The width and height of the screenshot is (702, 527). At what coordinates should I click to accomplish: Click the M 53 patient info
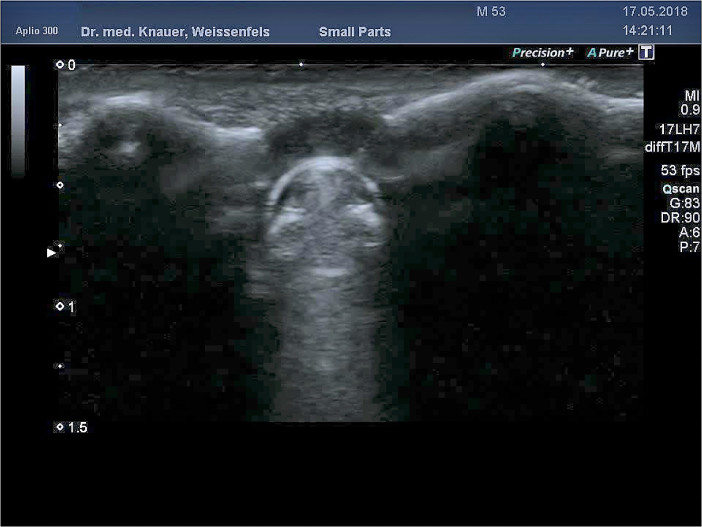coord(491,12)
